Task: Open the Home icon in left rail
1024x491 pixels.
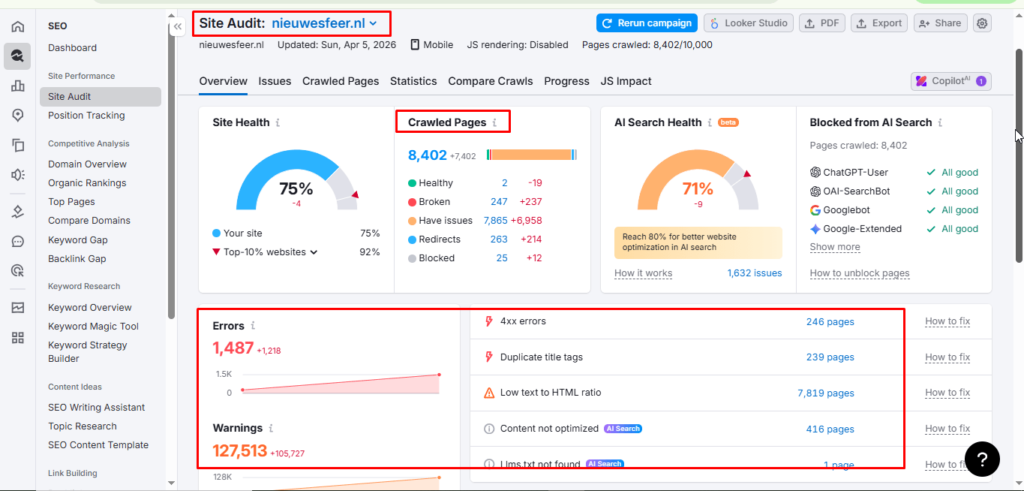Action: (18, 27)
